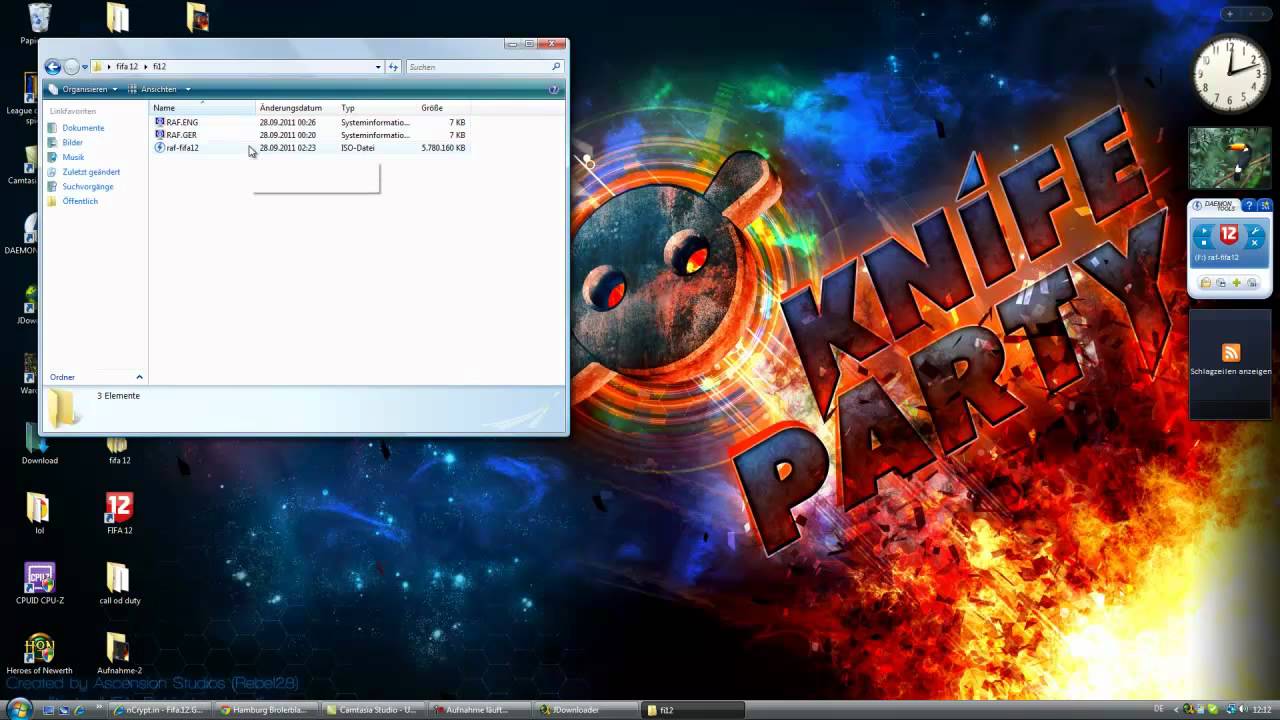Refresh the folder with refresh icon
This screenshot has height=720, width=1280.
393,67
